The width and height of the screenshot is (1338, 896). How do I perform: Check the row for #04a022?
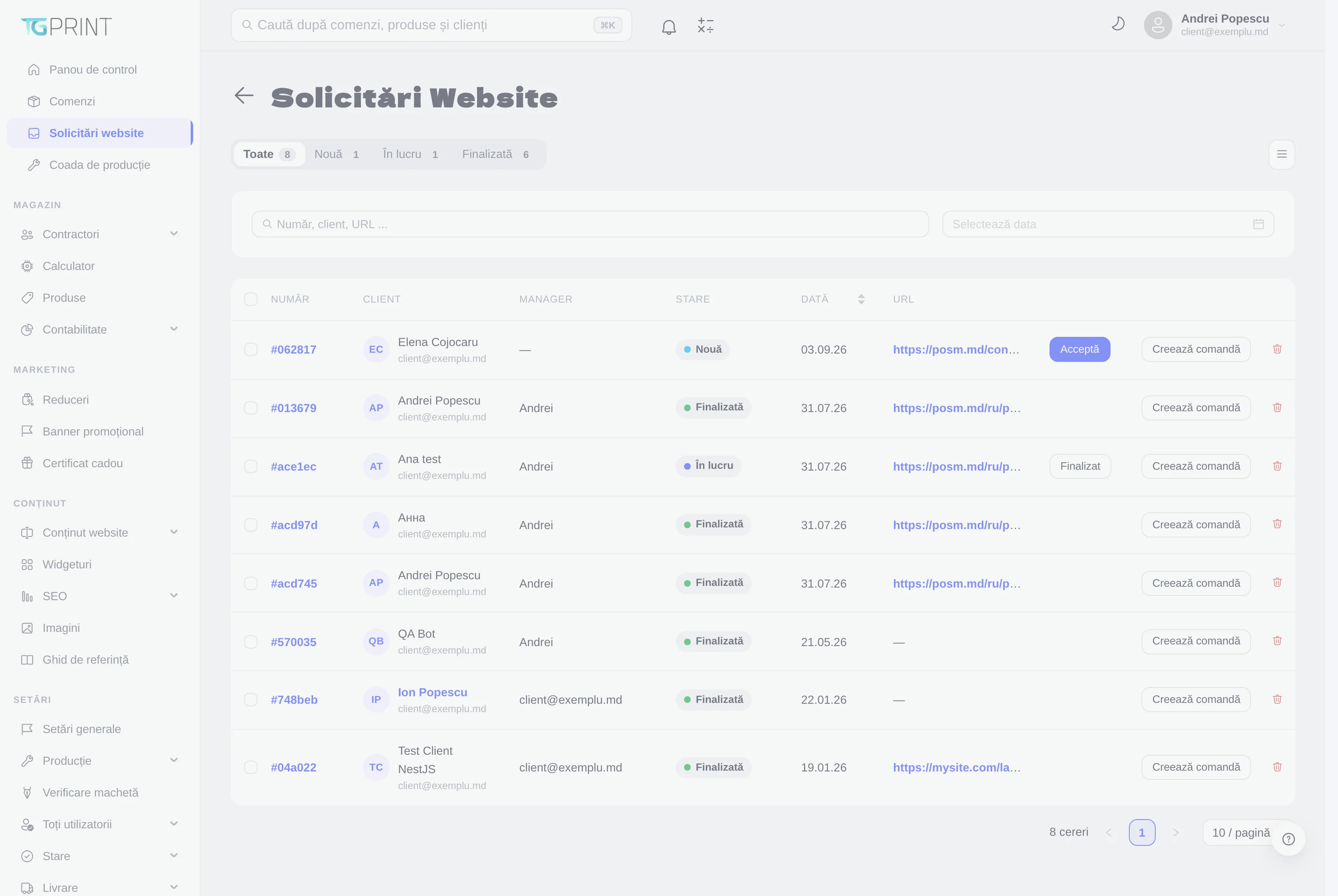(251, 767)
